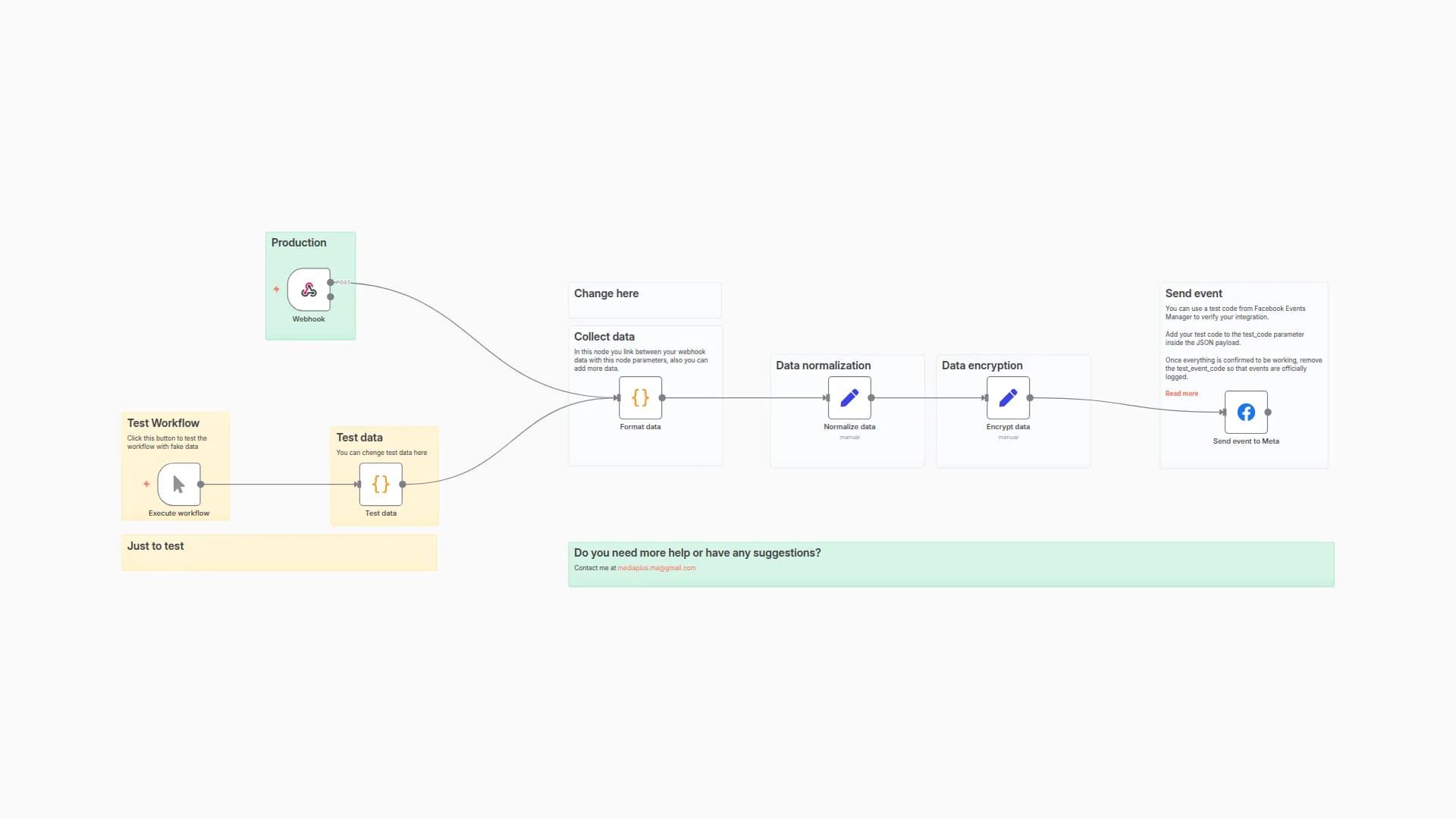Viewport: 1456px width, 819px height.
Task: Click the Normalize data pencil icon
Action: point(850,397)
